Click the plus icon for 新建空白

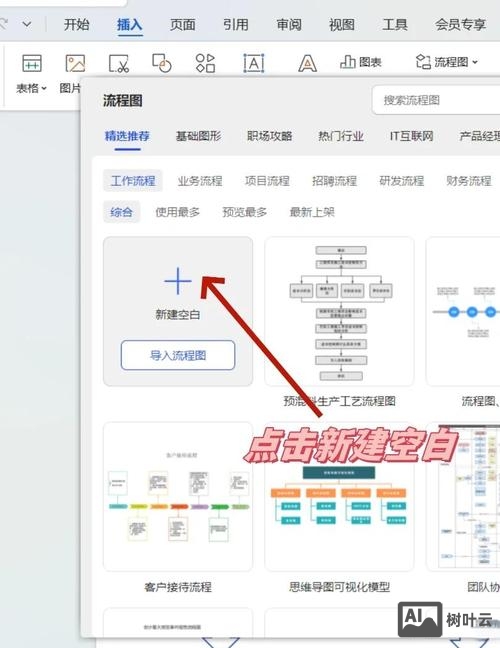point(178,281)
